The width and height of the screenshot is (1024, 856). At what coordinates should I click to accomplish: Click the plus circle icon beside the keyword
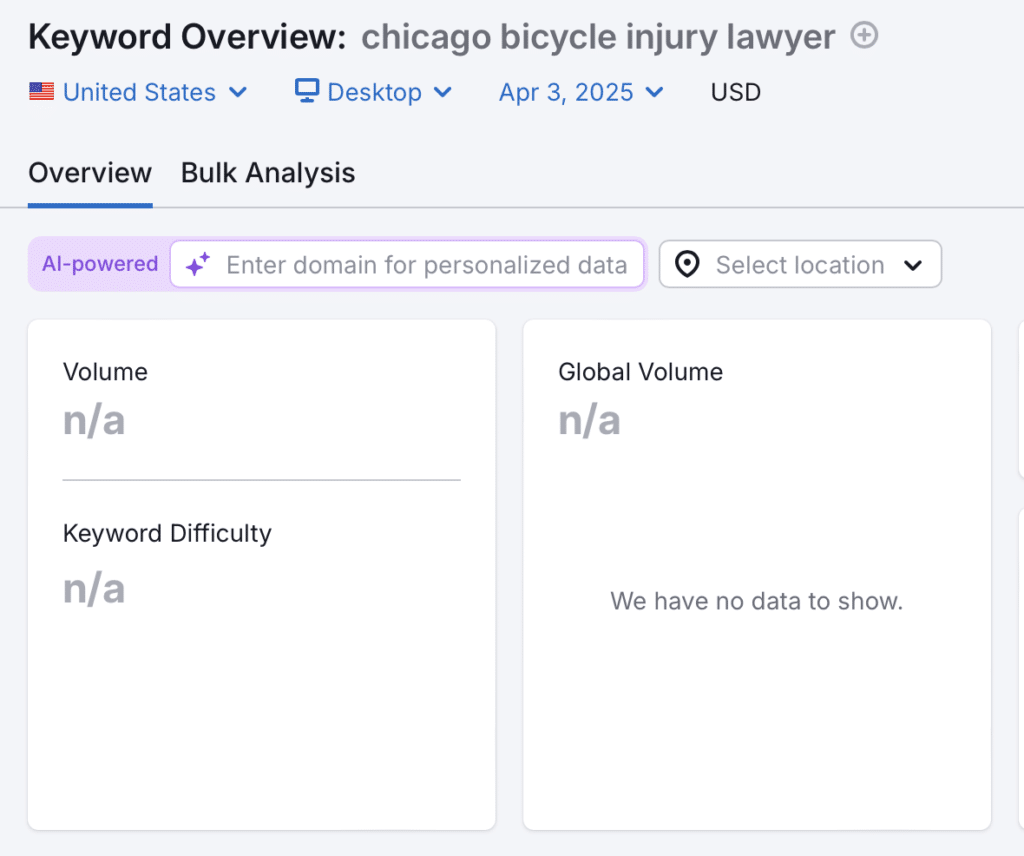click(x=864, y=37)
